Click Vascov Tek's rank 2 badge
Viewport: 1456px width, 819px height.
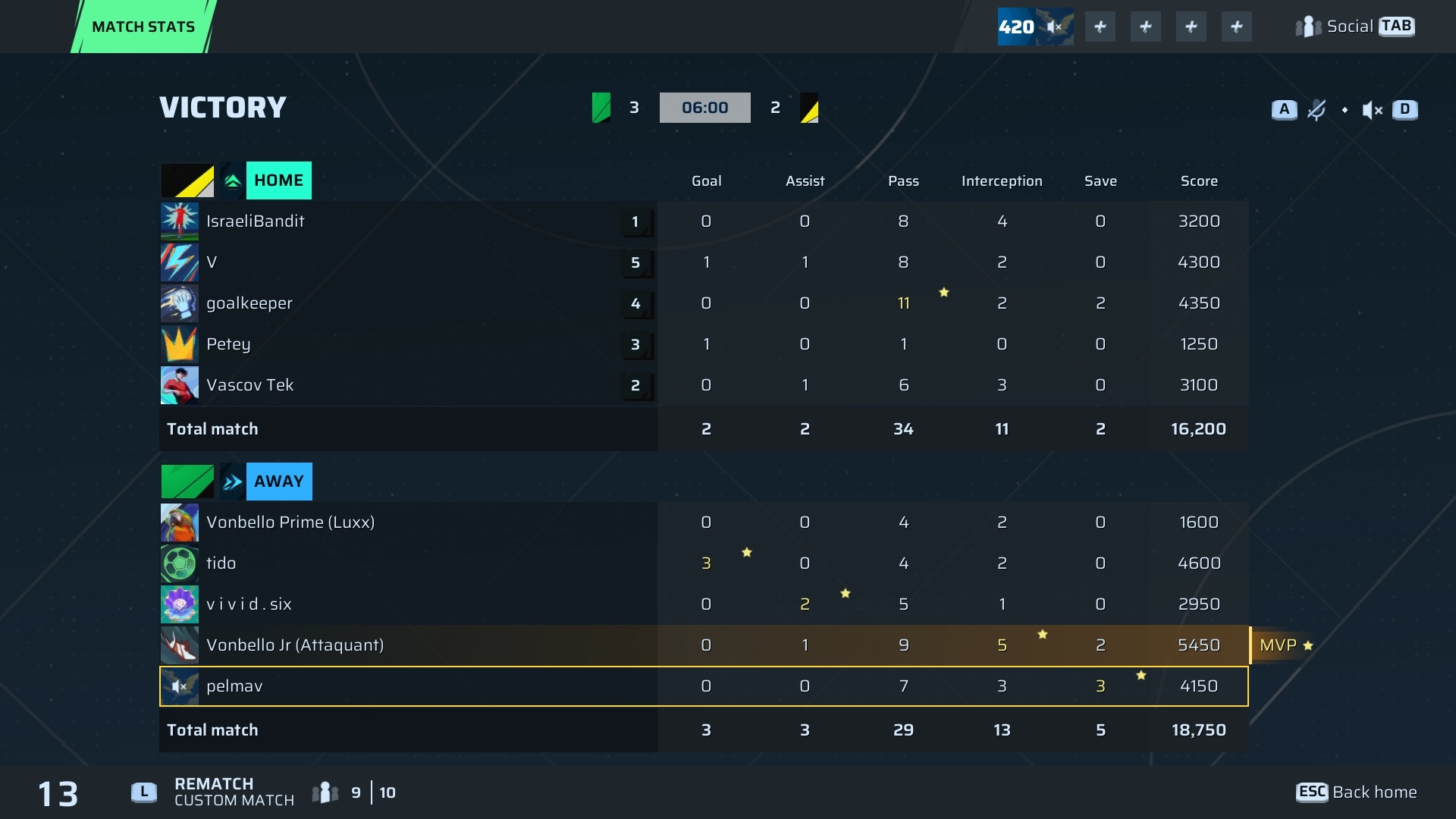click(635, 386)
